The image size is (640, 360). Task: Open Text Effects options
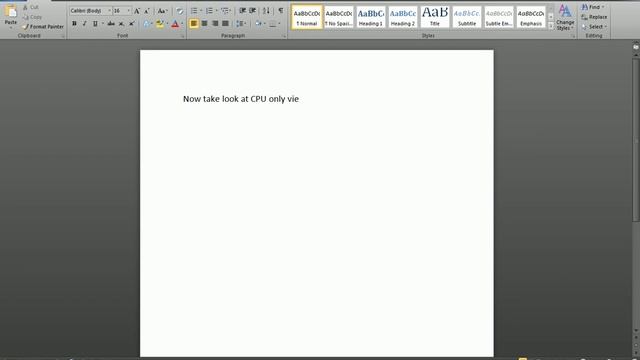point(147,24)
